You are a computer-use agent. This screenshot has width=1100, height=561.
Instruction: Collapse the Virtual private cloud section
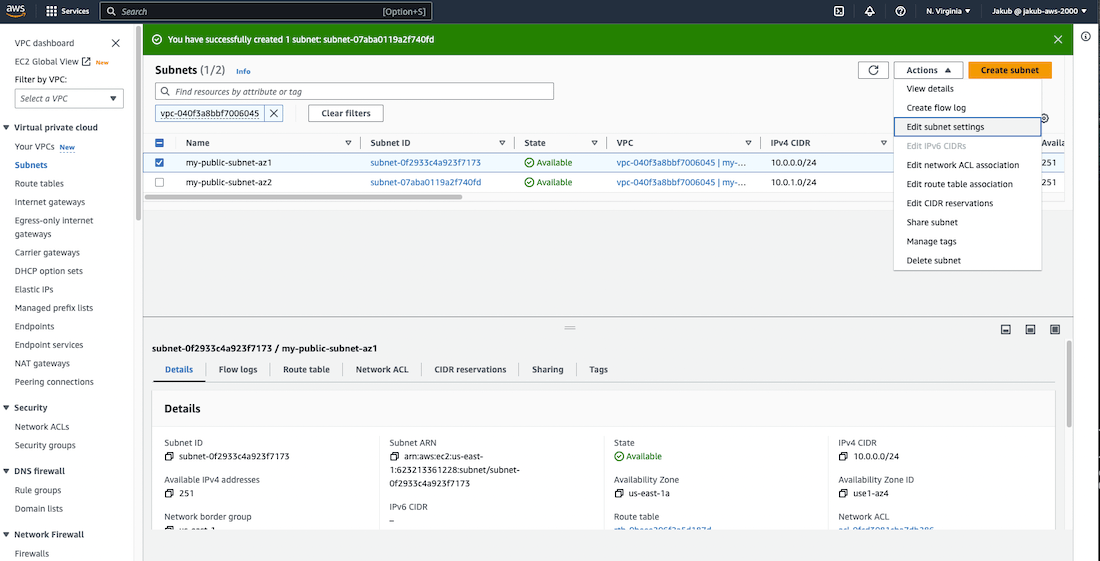[x=7, y=128]
